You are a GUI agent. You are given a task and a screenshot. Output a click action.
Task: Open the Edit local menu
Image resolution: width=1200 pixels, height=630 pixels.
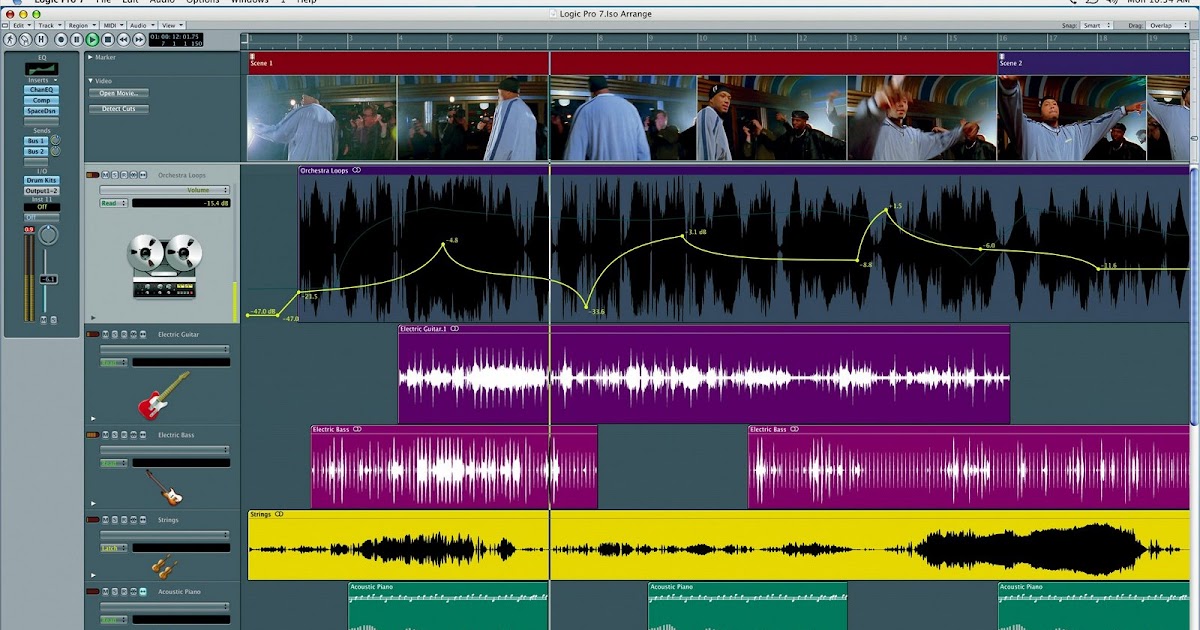(x=22, y=25)
